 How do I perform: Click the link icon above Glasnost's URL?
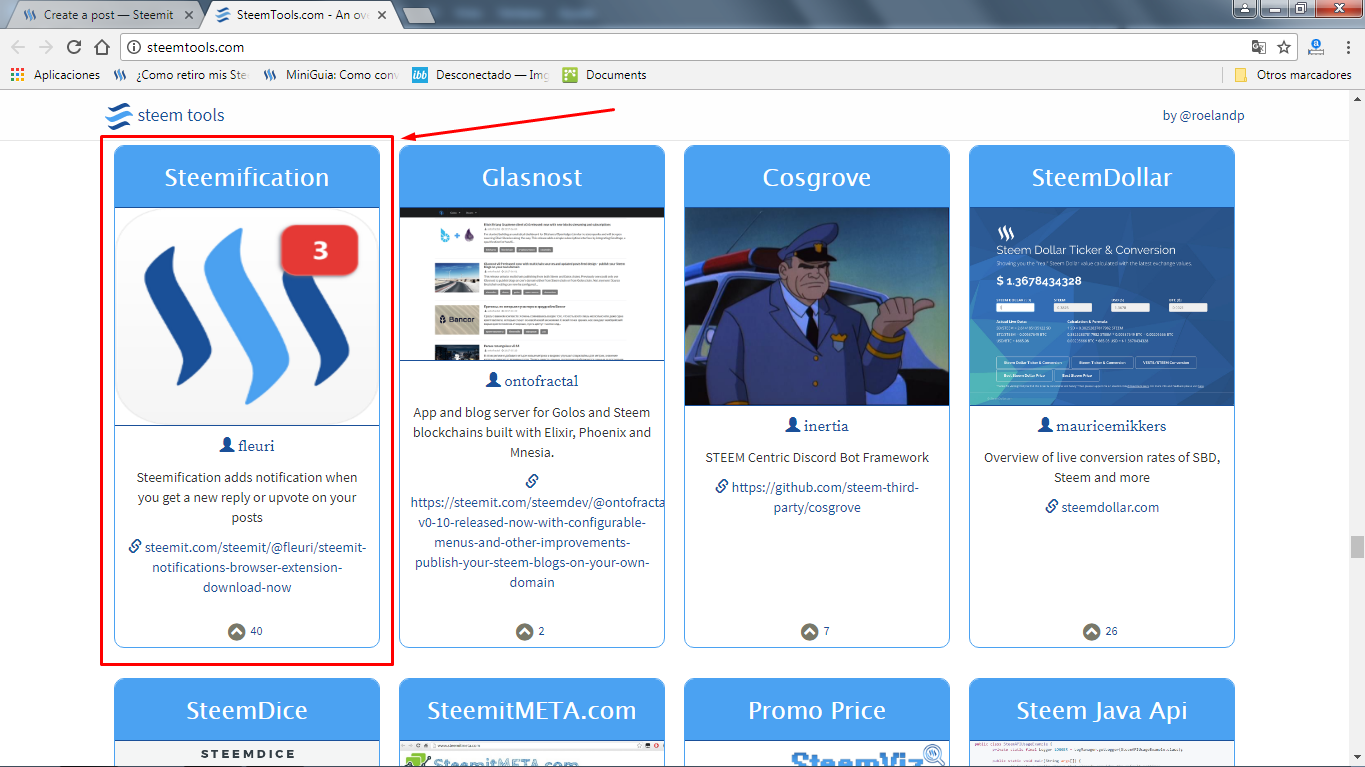pyautogui.click(x=532, y=481)
